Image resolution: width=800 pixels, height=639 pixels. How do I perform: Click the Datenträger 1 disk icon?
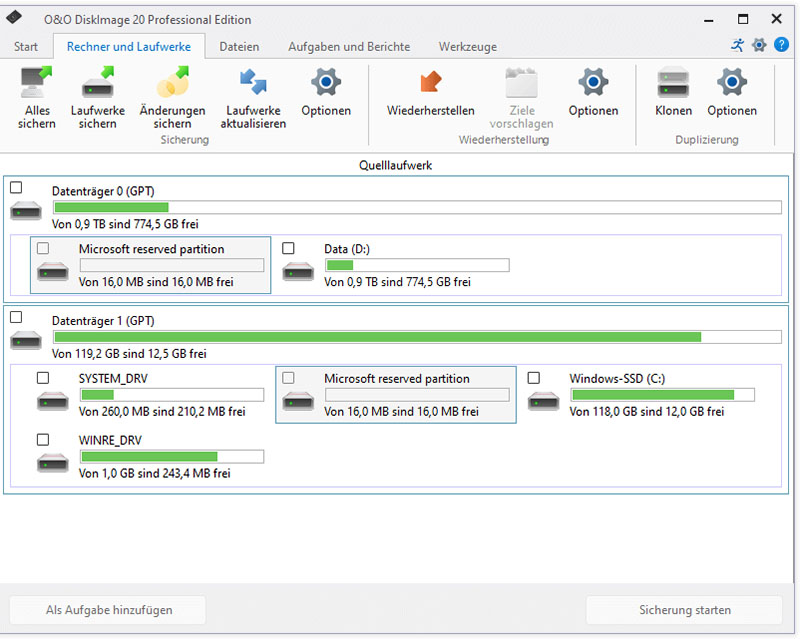(26, 340)
